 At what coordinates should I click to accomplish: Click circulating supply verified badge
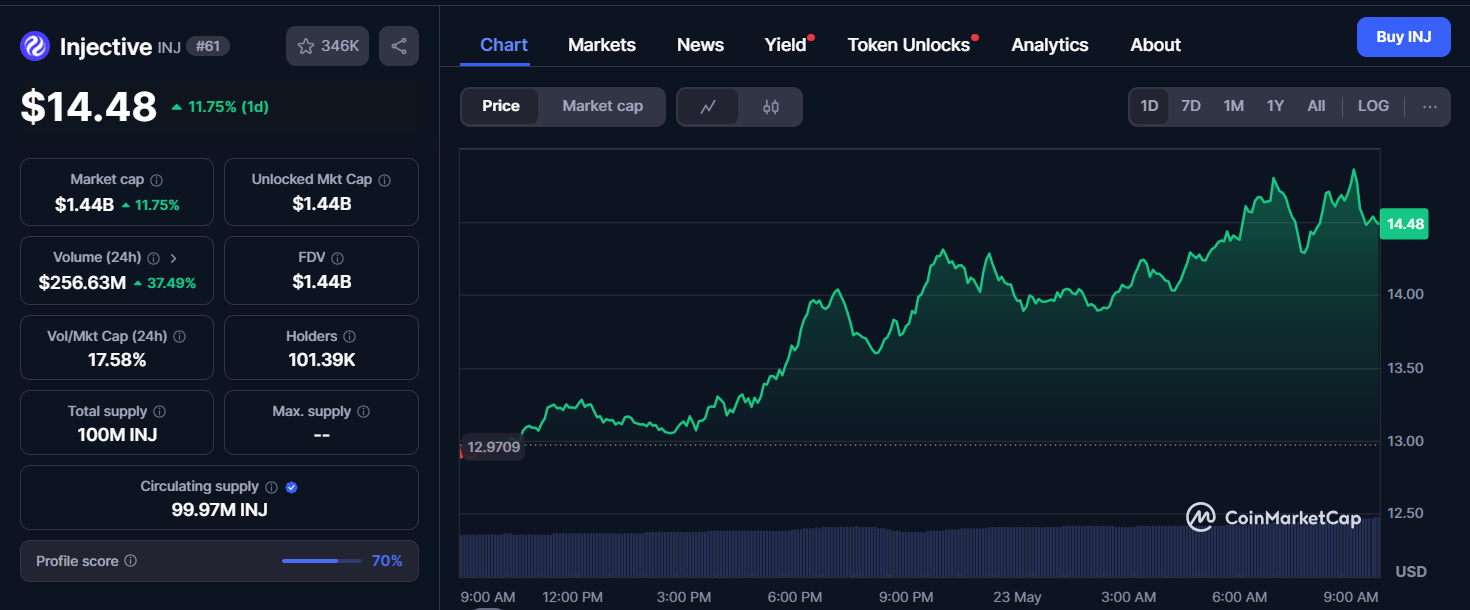tap(292, 487)
